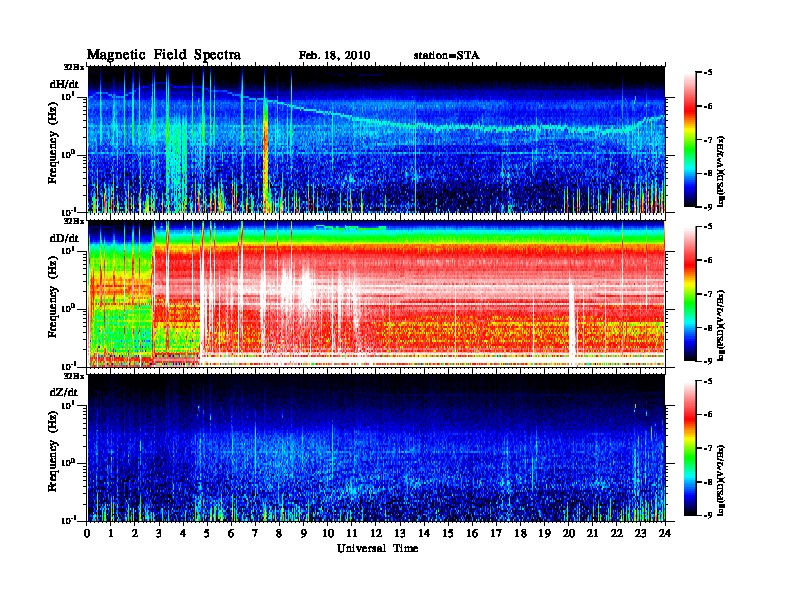Click the log(PSD) unit label beside dZ/dt color bar
The width and height of the screenshot is (792, 612).
point(722,480)
